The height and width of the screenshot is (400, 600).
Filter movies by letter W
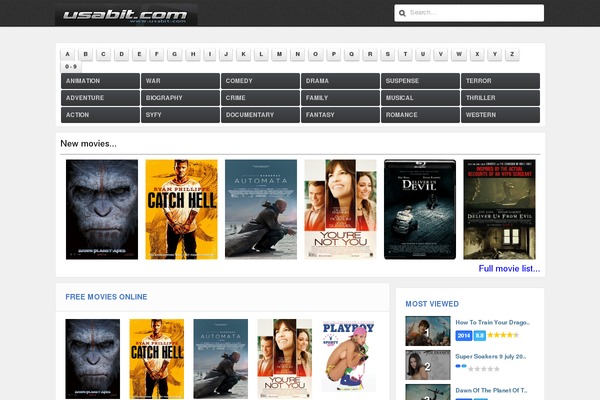(459, 54)
